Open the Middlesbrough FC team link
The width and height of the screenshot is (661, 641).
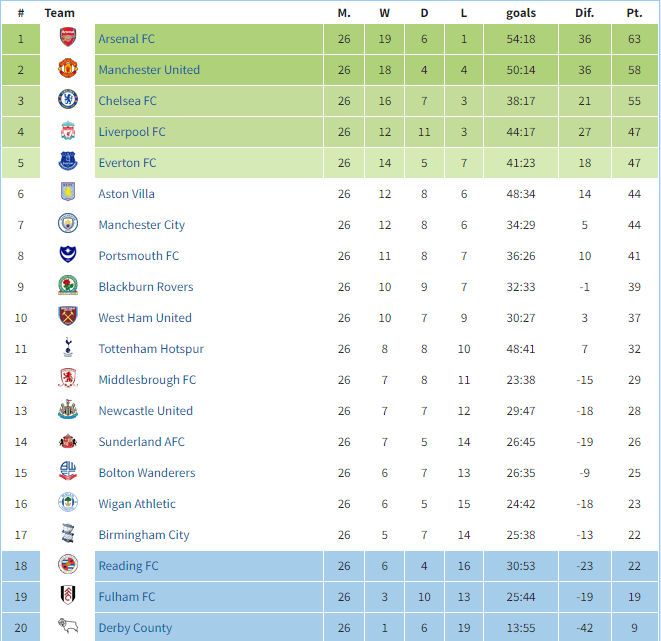tap(147, 380)
